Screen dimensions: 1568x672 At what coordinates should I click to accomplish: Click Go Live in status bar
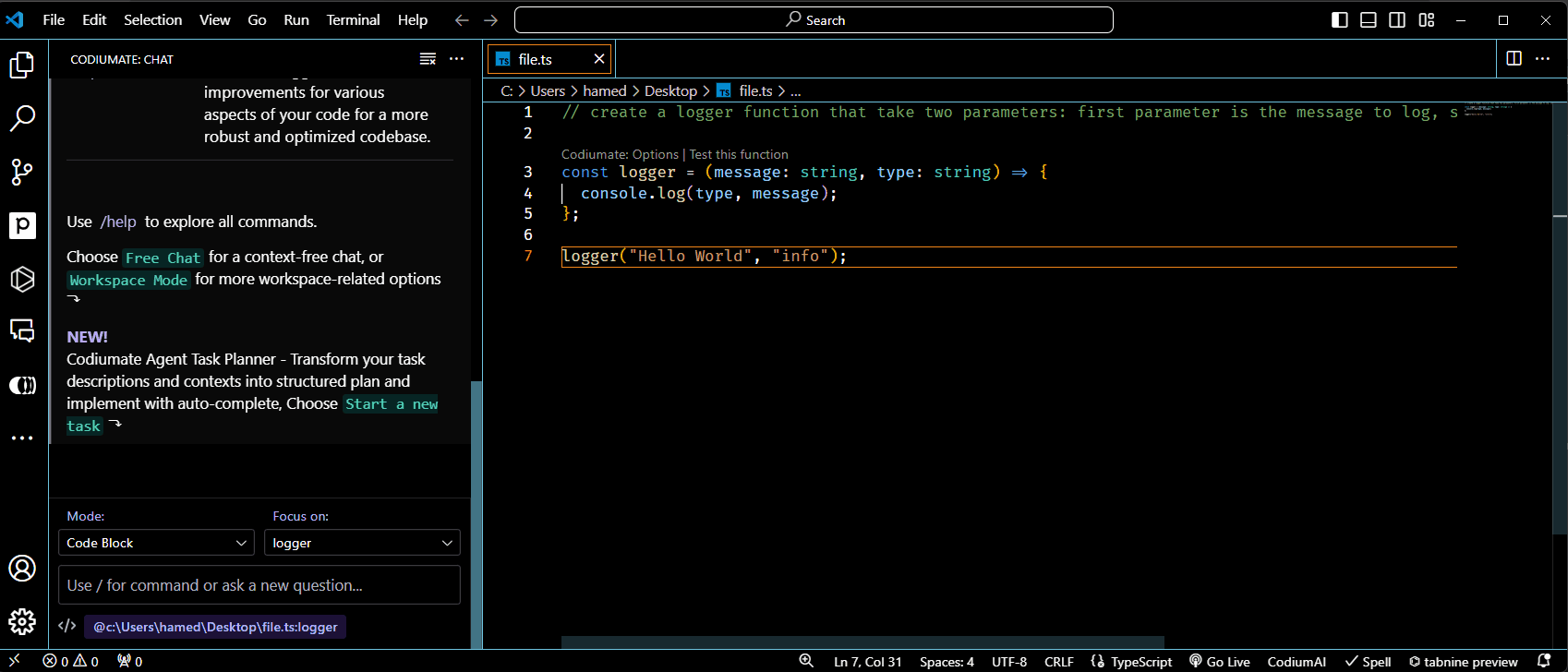[1219, 661]
